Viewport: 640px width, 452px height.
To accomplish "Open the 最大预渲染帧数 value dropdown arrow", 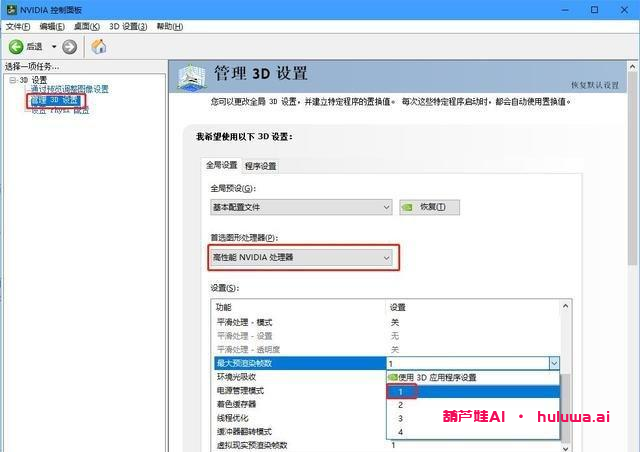I will 553,364.
